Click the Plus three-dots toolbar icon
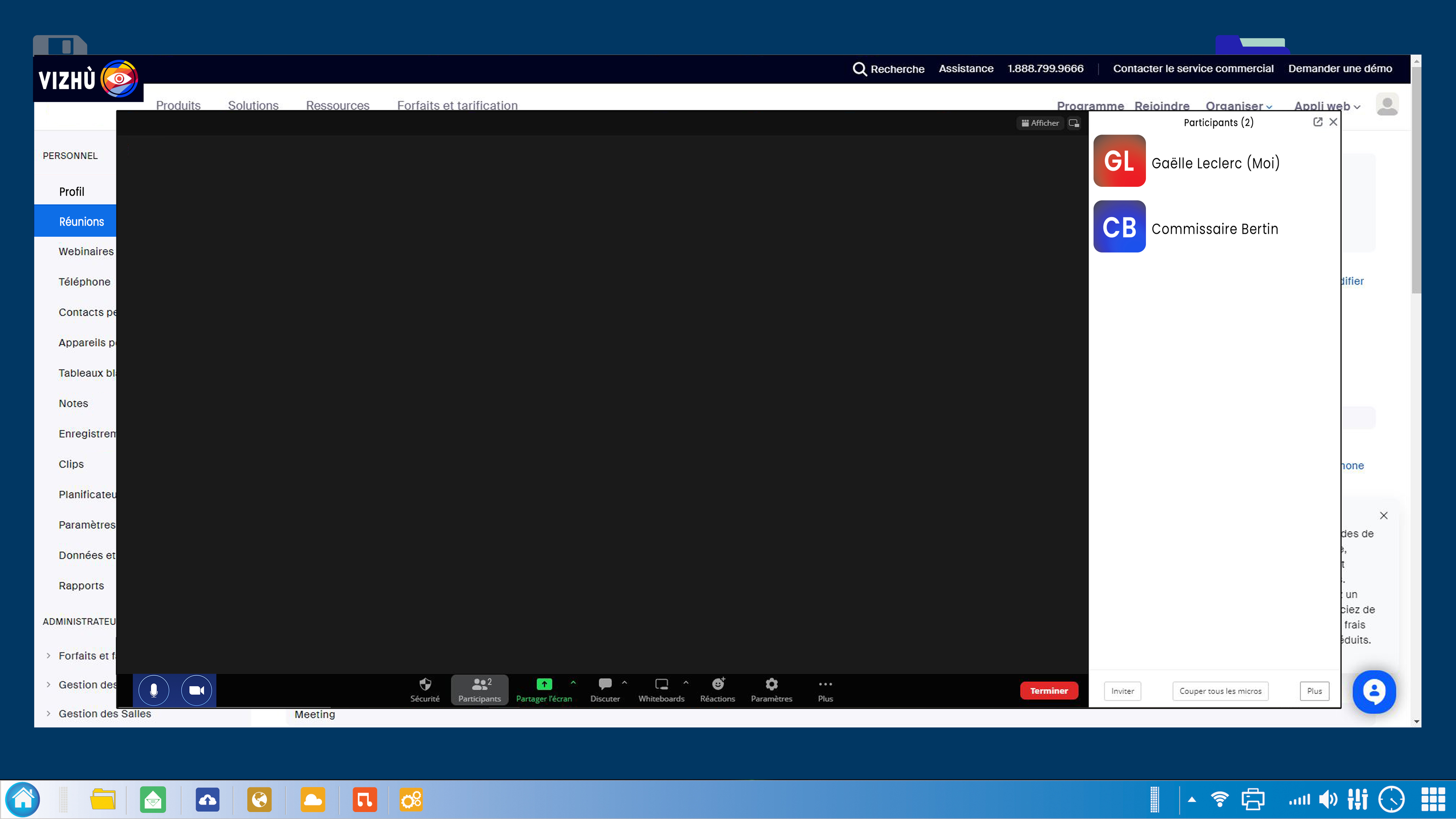This screenshot has width=1456, height=819. (x=825, y=685)
